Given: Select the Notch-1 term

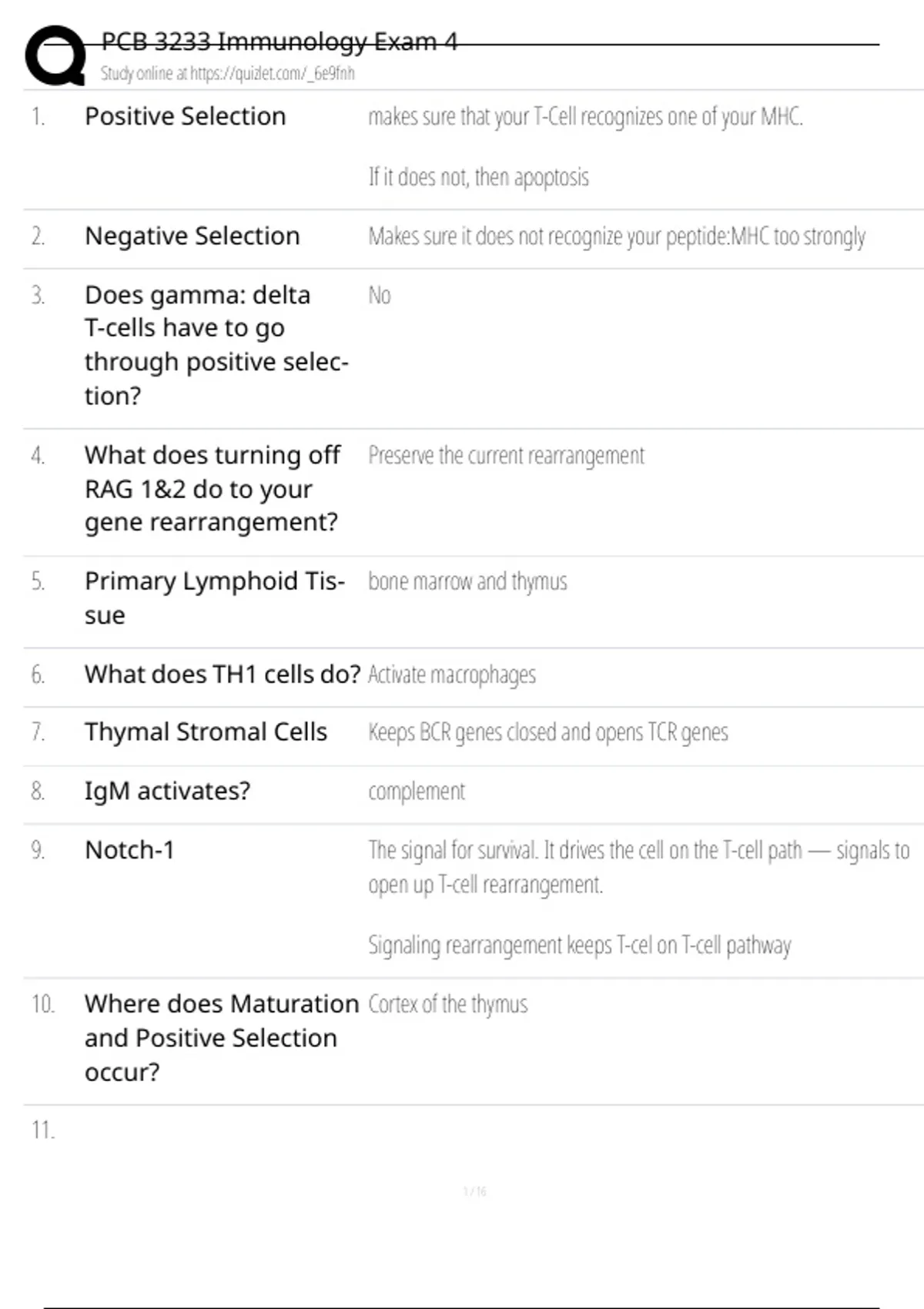Looking at the screenshot, I should coord(129,850).
